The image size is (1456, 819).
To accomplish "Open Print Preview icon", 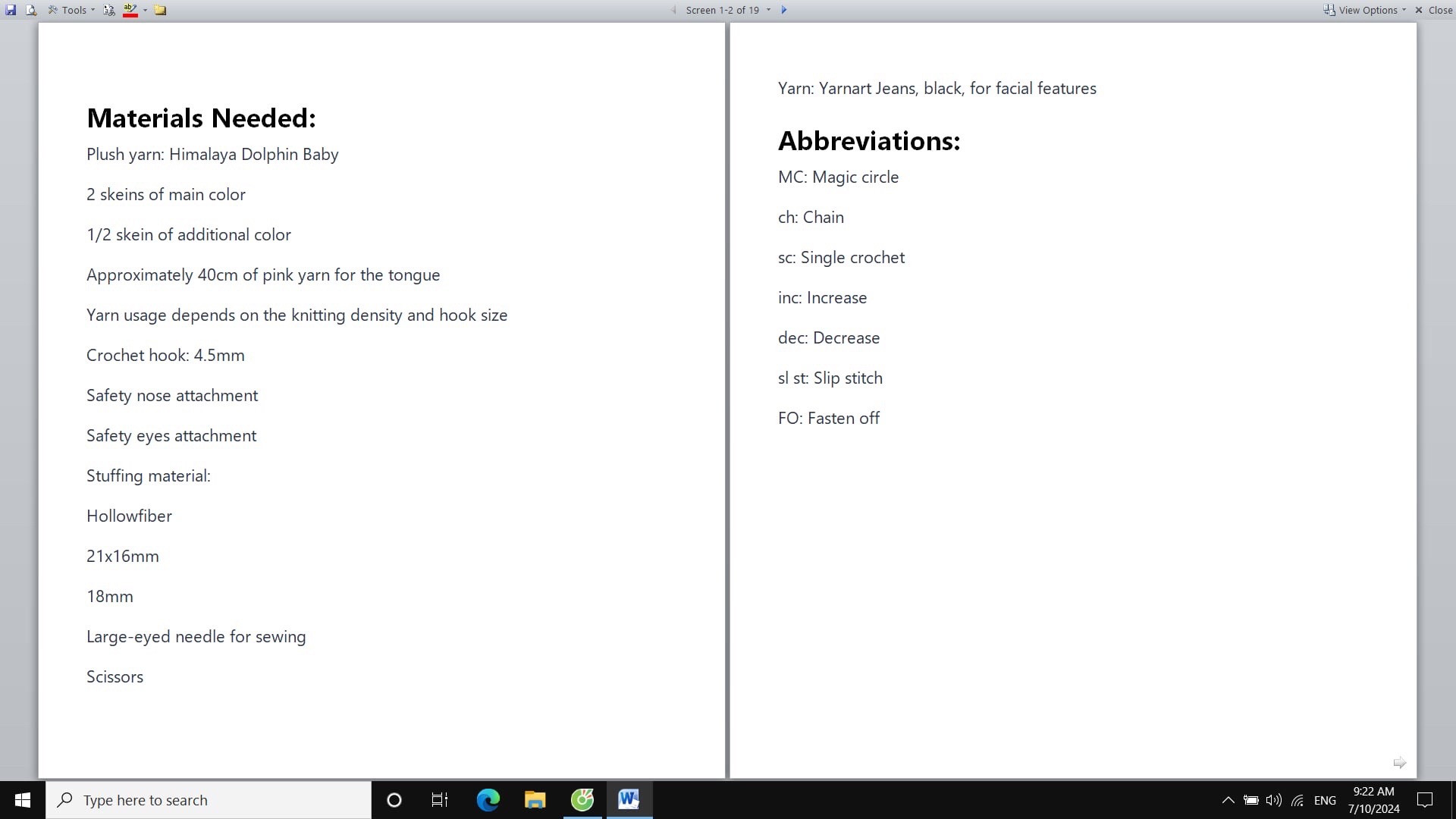I will [x=31, y=10].
